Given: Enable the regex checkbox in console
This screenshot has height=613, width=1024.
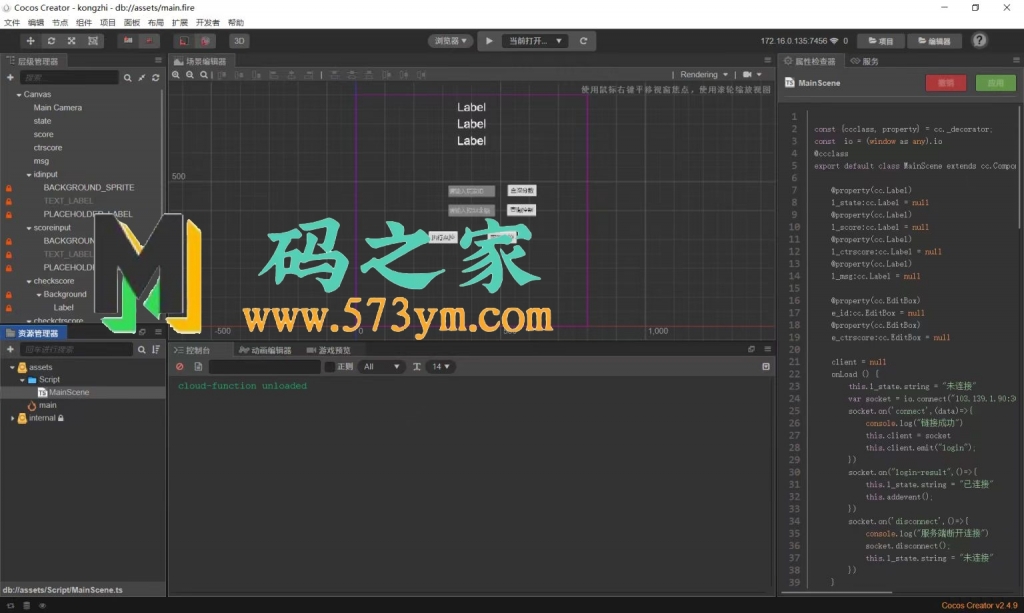Looking at the screenshot, I should (330, 367).
